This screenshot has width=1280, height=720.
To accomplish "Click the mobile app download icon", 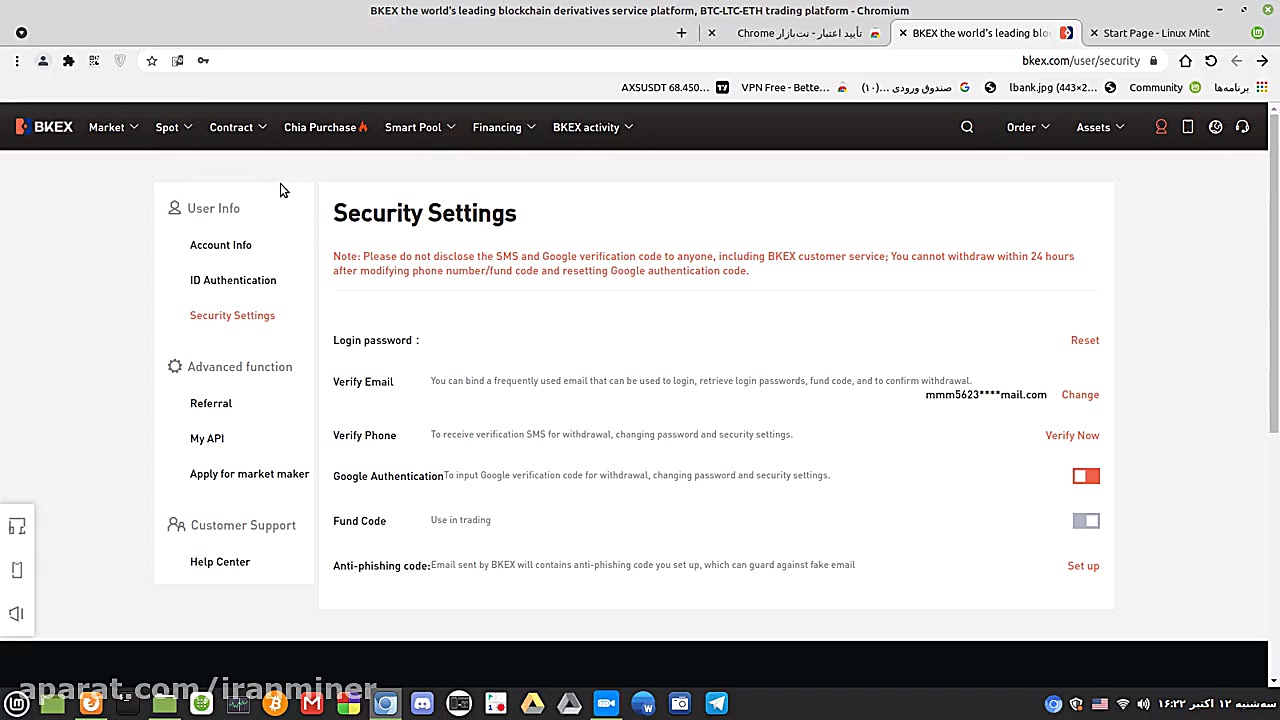I will click(1188, 127).
